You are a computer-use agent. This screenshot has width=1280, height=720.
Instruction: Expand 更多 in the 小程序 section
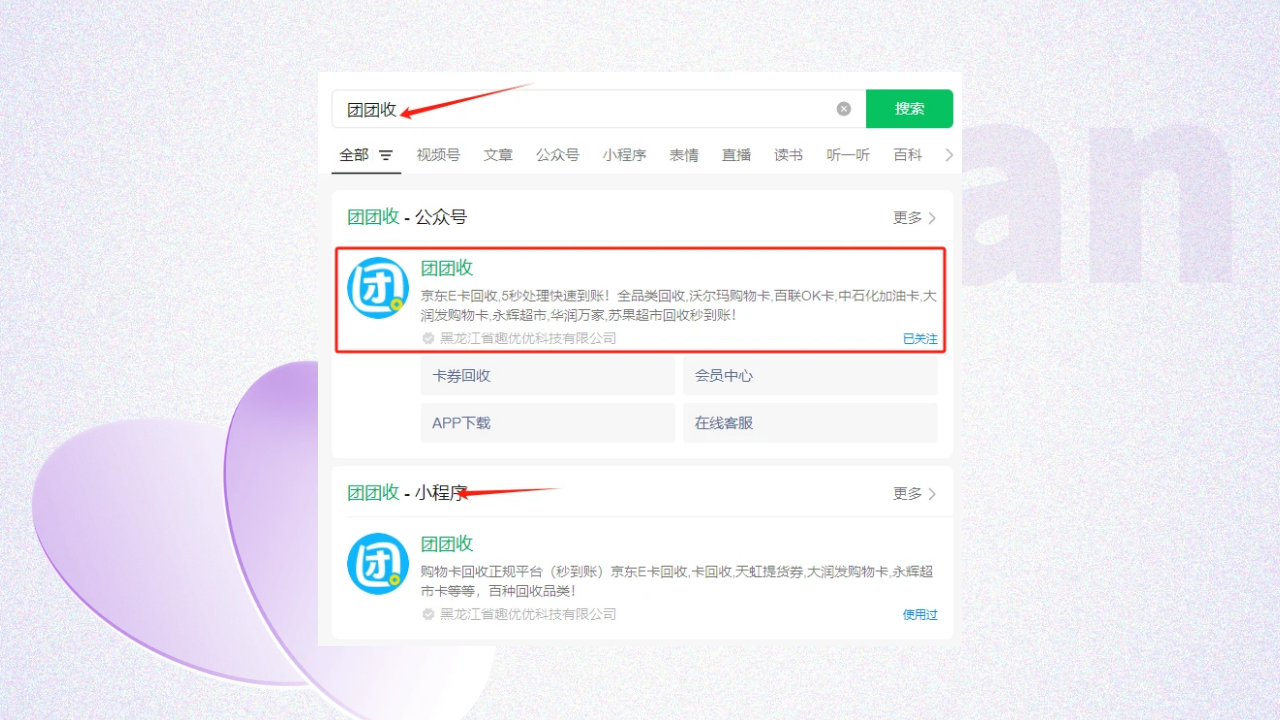[x=914, y=494]
